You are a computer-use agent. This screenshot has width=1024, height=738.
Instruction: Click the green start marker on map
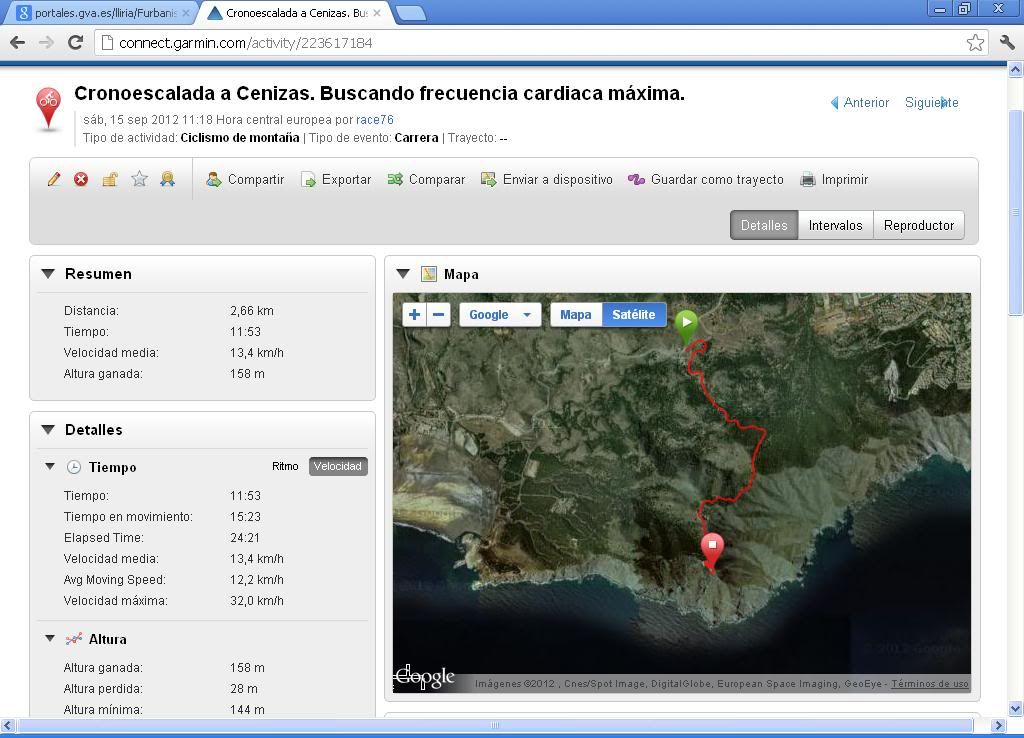tap(686, 325)
